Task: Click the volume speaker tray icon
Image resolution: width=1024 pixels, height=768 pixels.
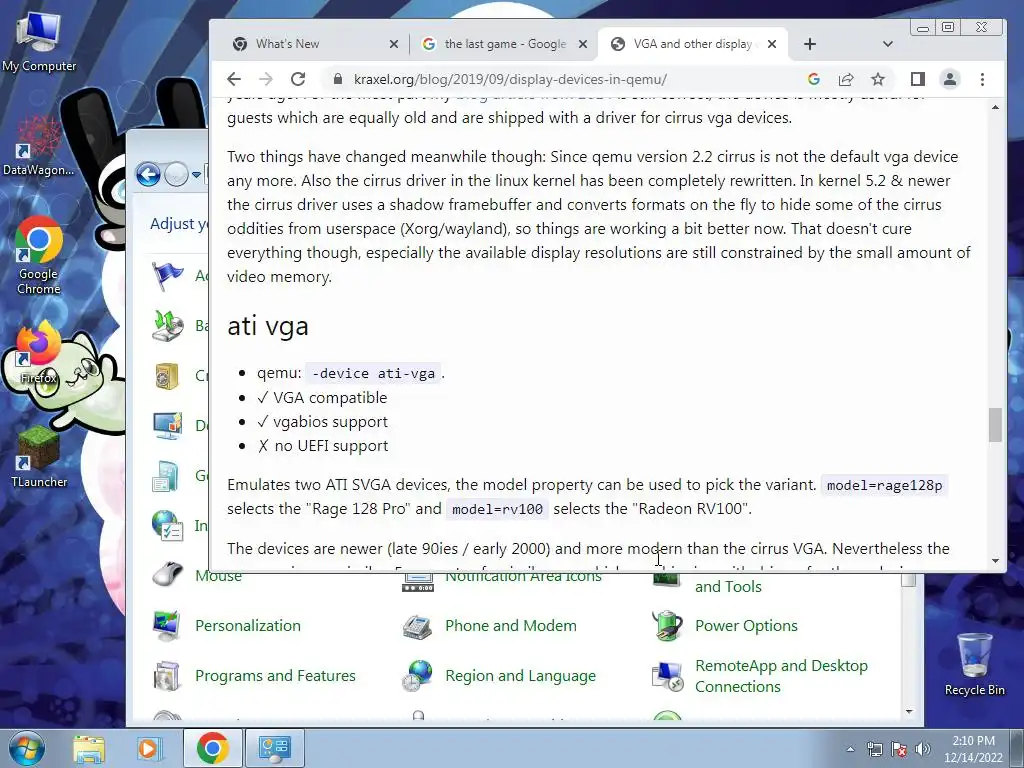Action: 923,750
